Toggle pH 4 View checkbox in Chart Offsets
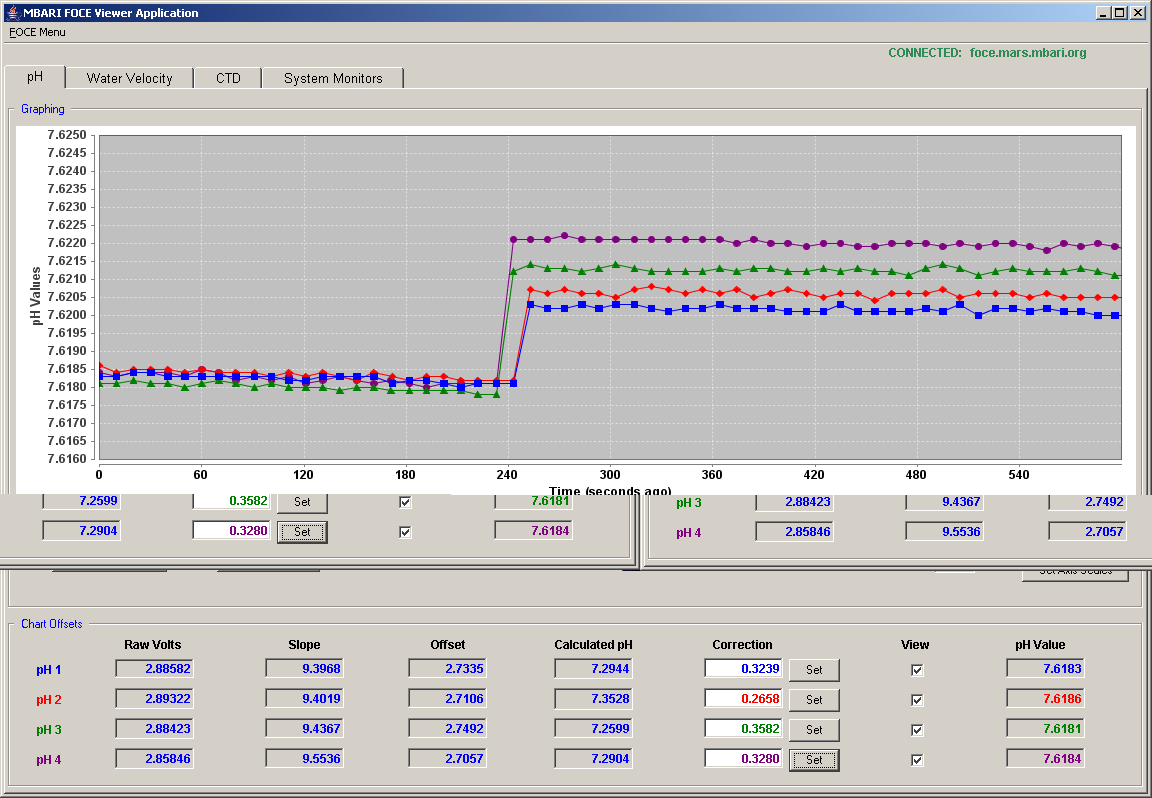 (917, 760)
